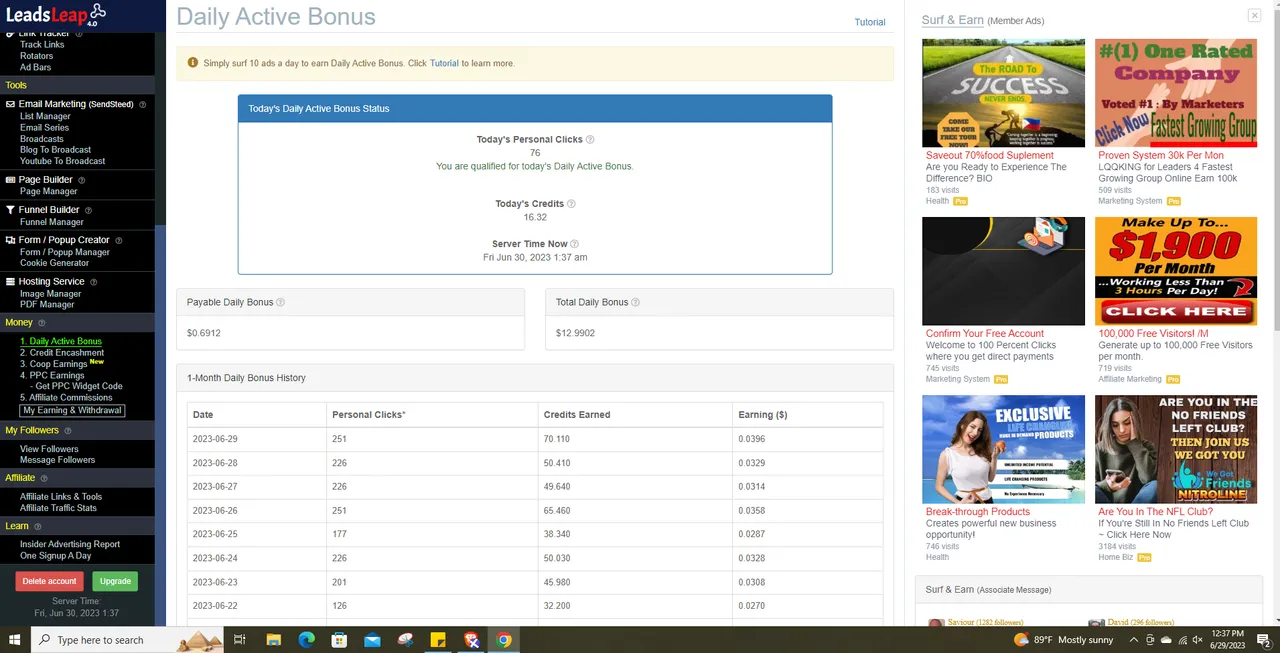
Task: Close the Surf & Earn ads panel
Action: [1254, 15]
